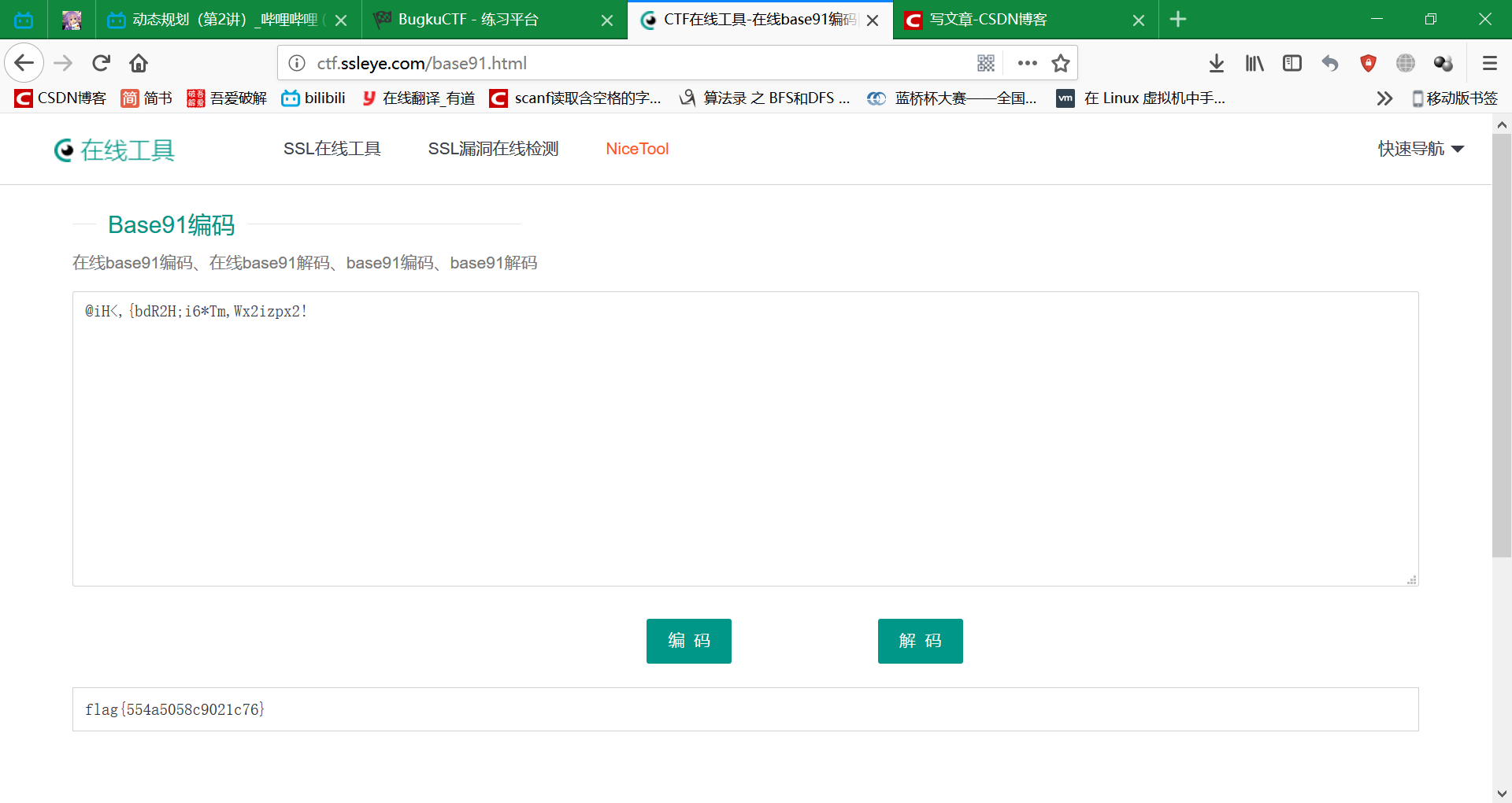
Task: Reload the current page
Action: [101, 63]
